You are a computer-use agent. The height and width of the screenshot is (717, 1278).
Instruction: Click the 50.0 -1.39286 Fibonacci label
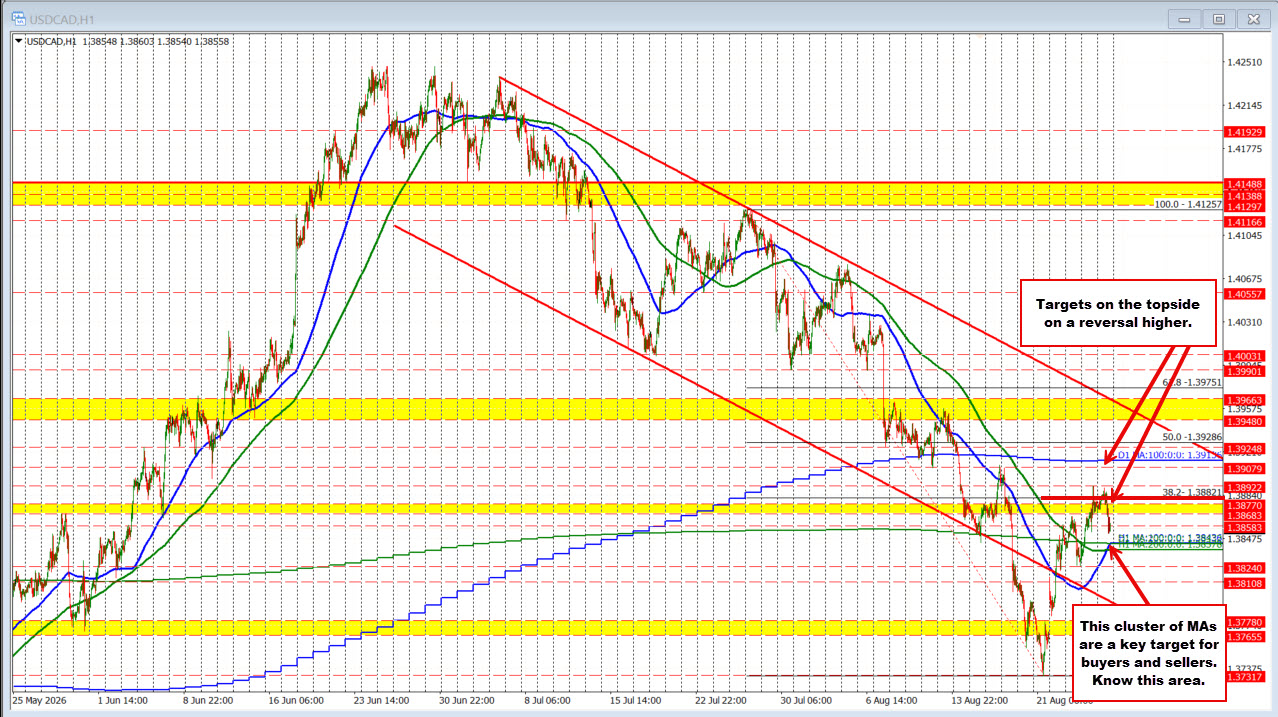coord(1191,437)
